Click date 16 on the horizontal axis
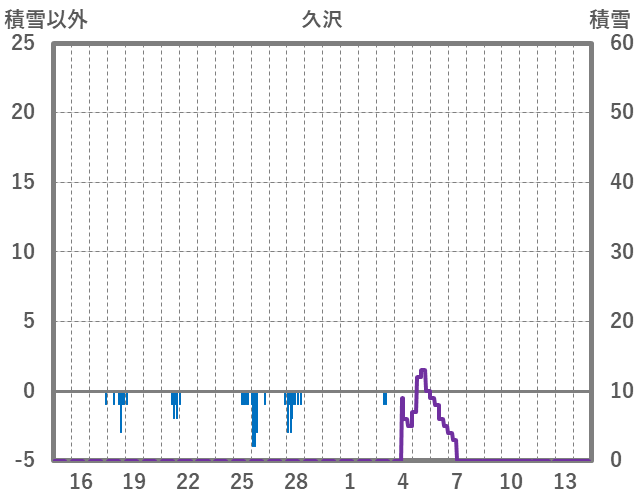Image resolution: width=636 pixels, height=501 pixels. [81, 481]
